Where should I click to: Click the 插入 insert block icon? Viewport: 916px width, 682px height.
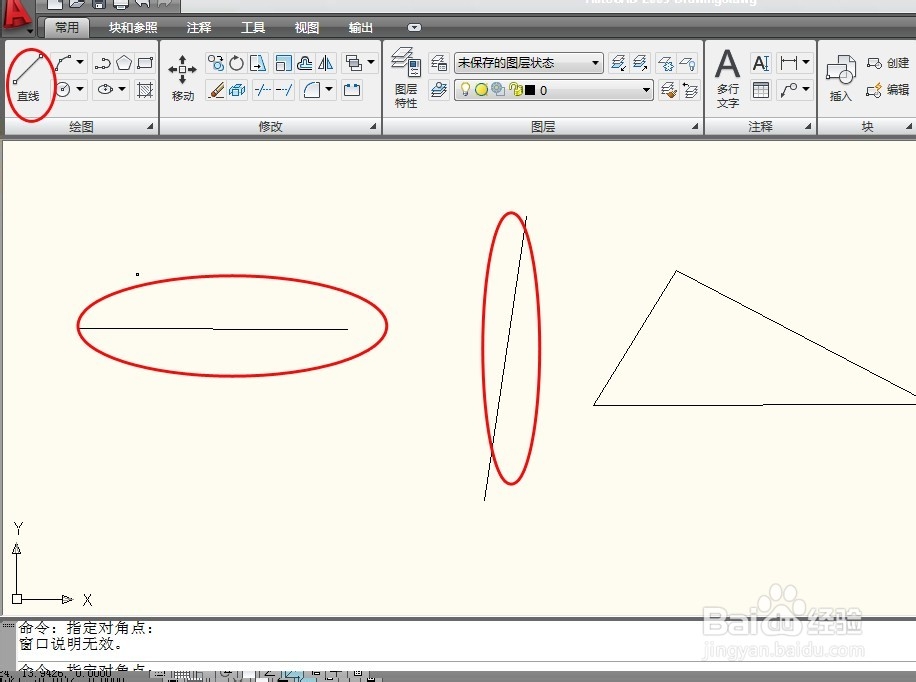tap(841, 78)
